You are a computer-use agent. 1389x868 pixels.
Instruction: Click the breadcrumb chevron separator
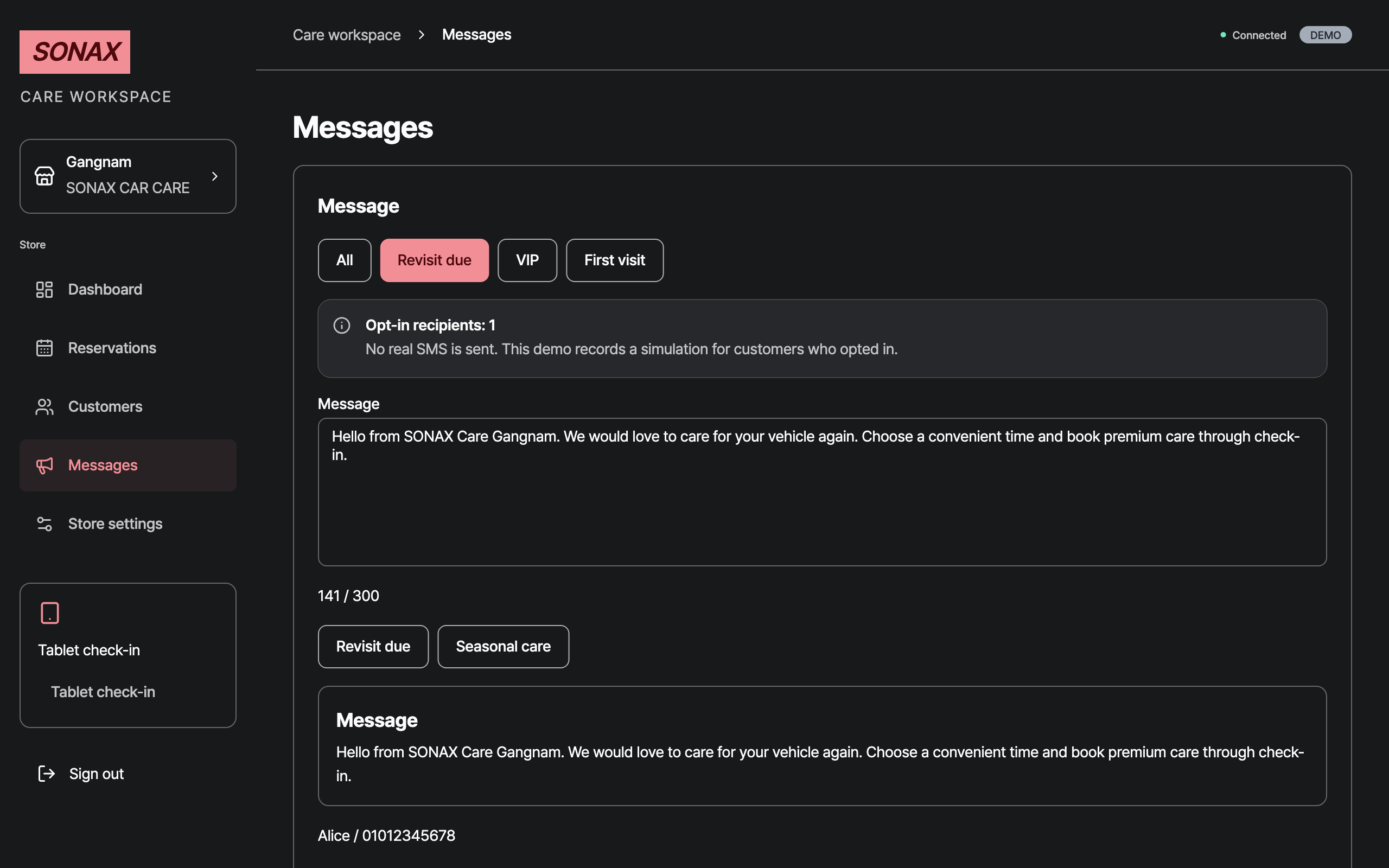421,35
